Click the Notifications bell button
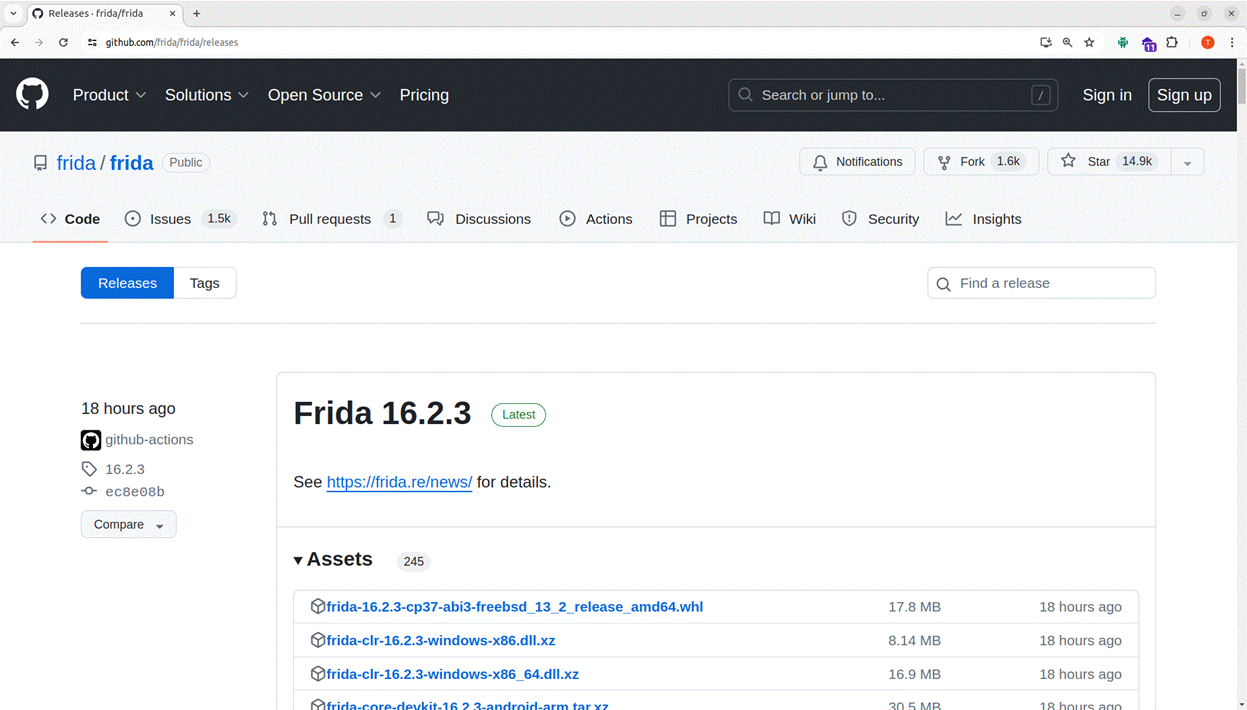The width and height of the screenshot is (1247, 710). click(857, 162)
